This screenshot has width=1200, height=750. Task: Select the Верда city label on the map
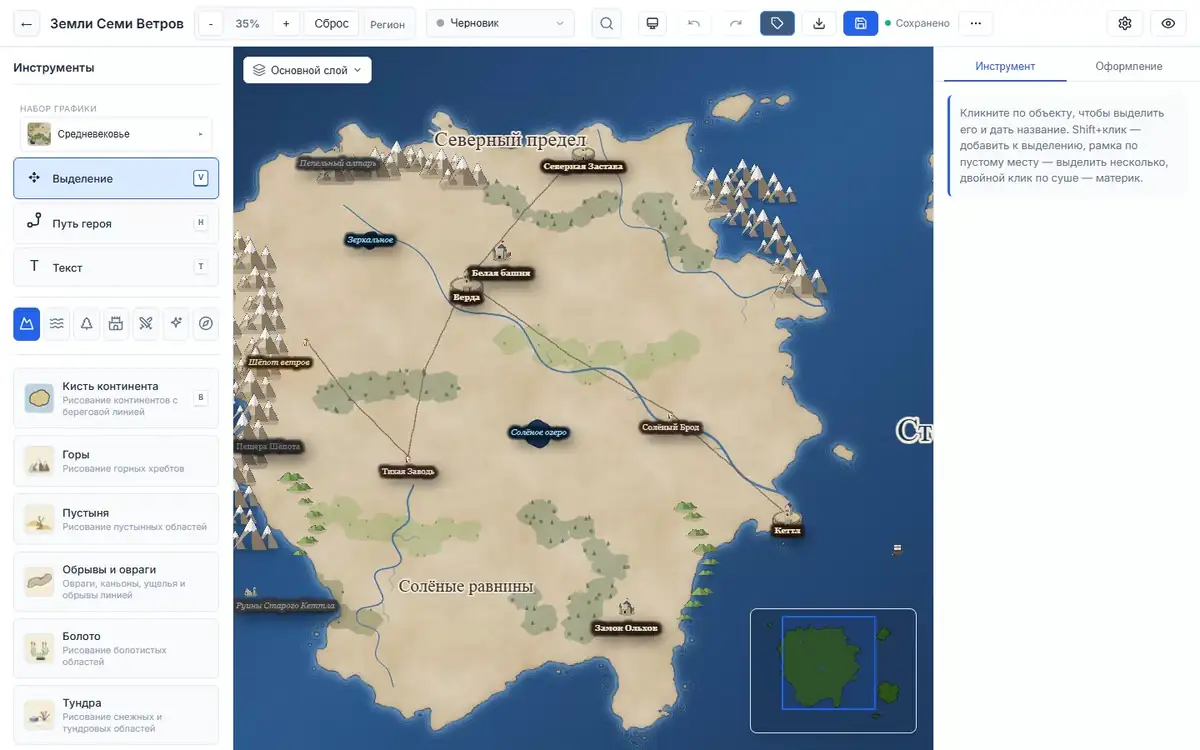pyautogui.click(x=466, y=297)
